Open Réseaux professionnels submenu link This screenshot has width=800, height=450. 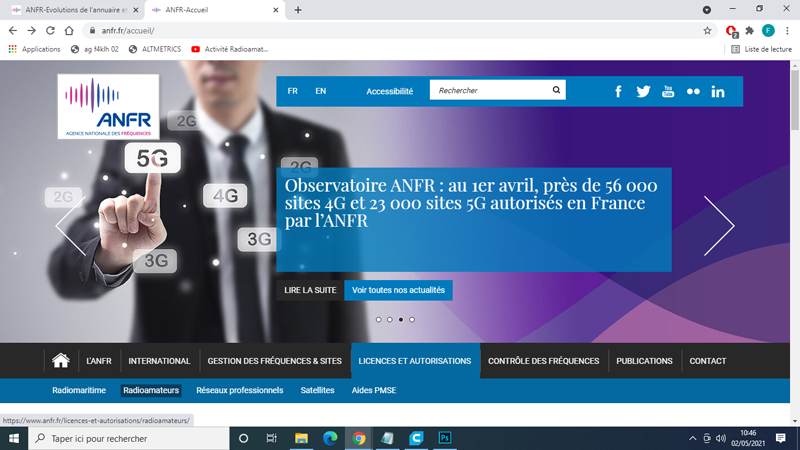tap(240, 390)
